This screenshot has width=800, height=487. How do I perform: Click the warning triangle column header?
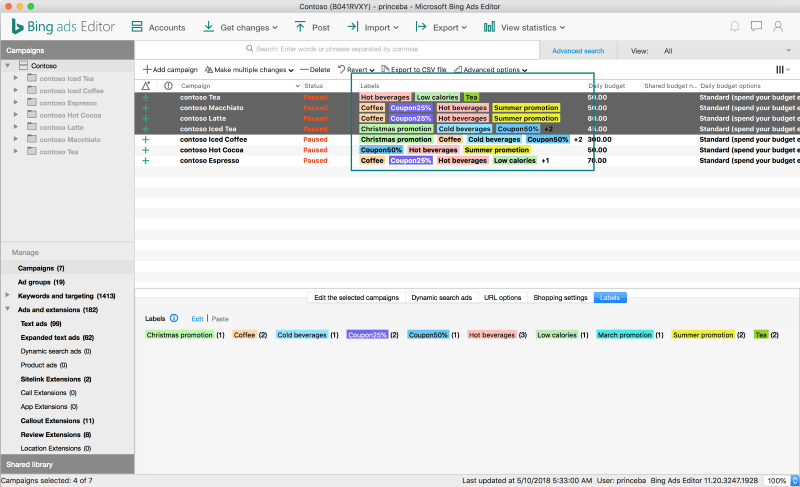146,86
